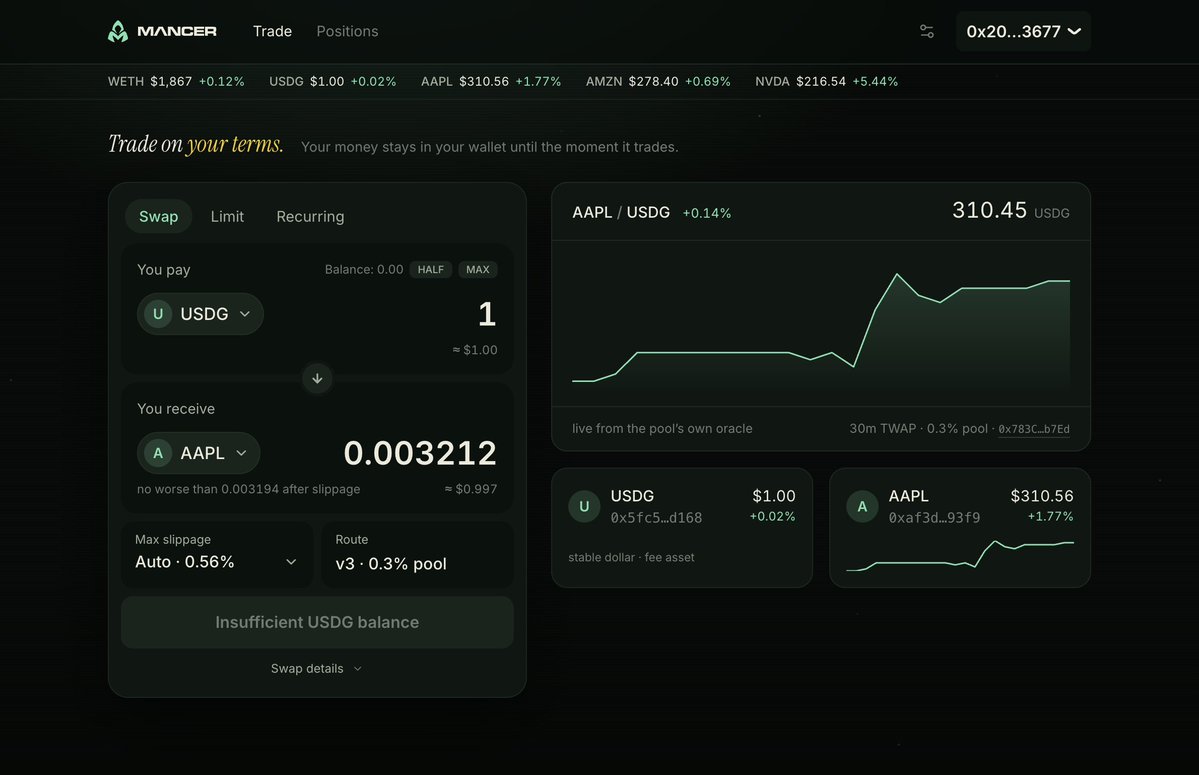
Task: Click the Route v3 · 0.3% pool box
Action: pos(418,555)
